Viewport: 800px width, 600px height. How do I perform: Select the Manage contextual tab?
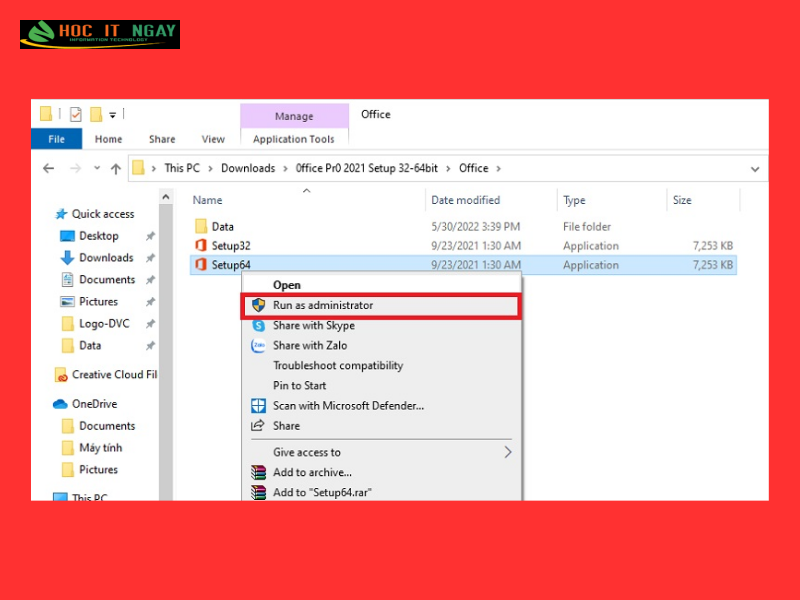point(294,116)
